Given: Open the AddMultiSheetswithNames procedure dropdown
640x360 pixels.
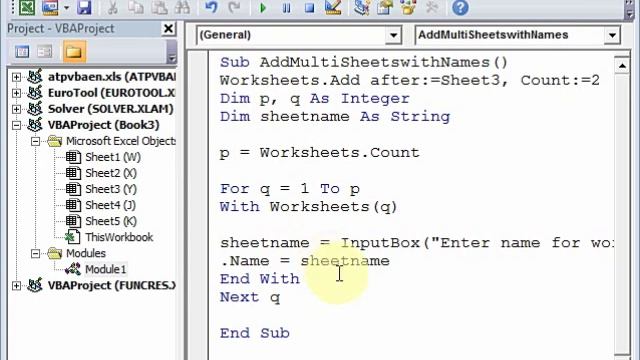Looking at the screenshot, I should point(612,35).
